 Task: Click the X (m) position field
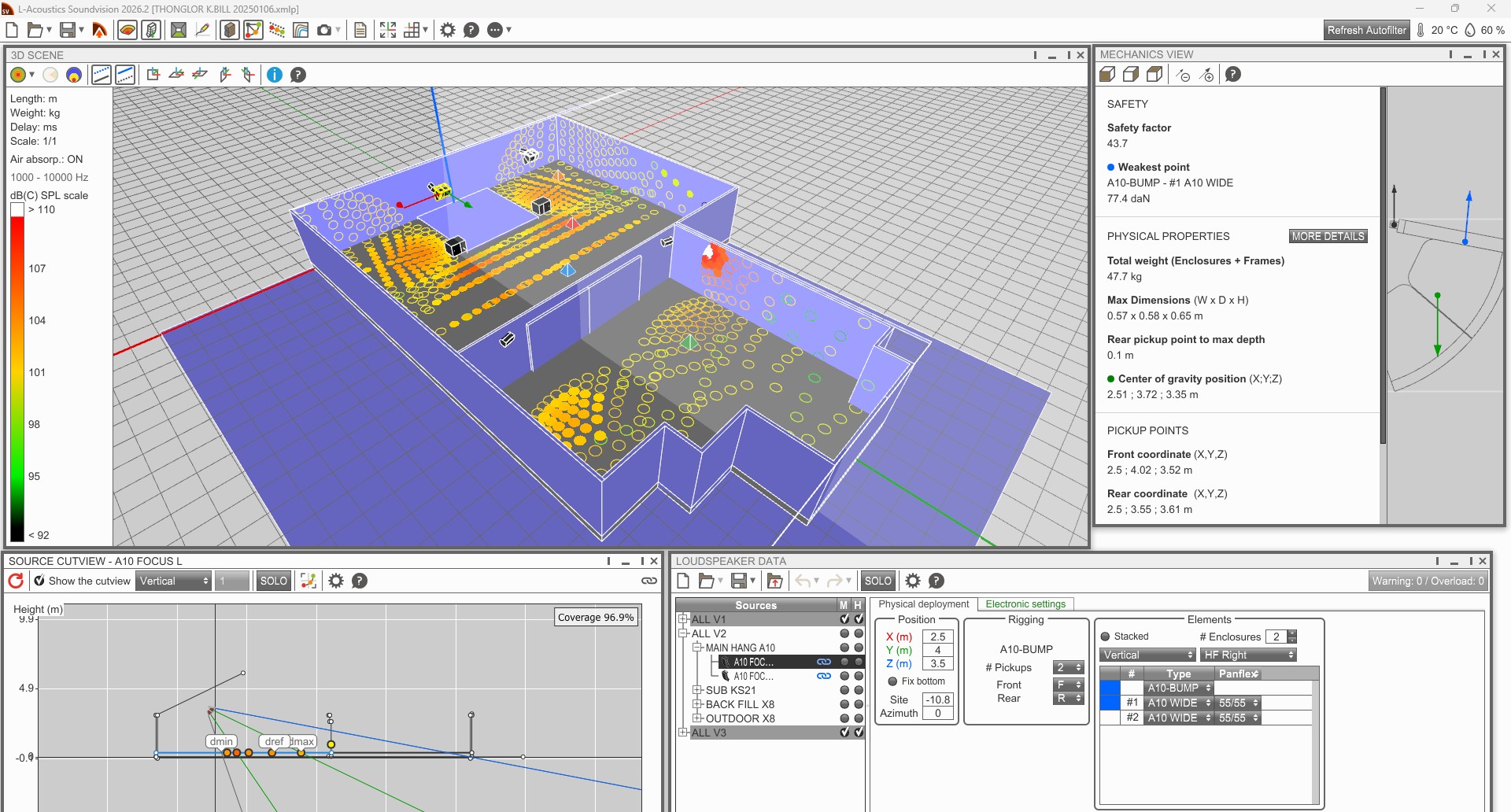point(937,637)
